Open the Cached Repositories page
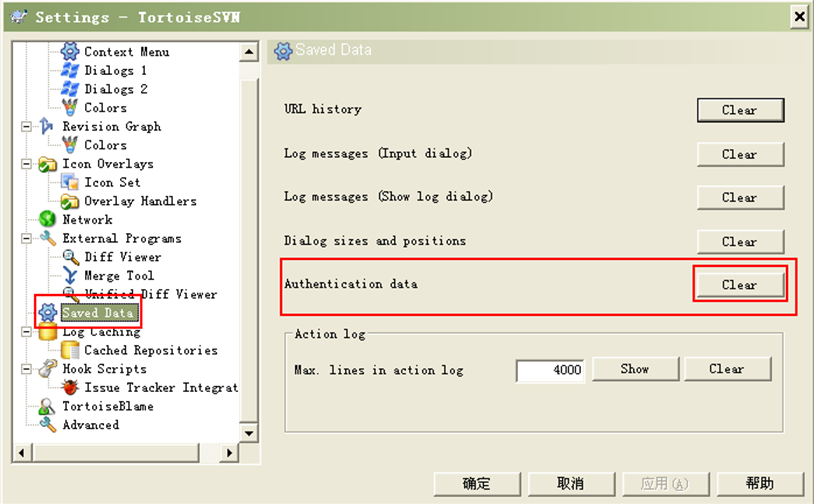The image size is (814, 504). click(151, 350)
